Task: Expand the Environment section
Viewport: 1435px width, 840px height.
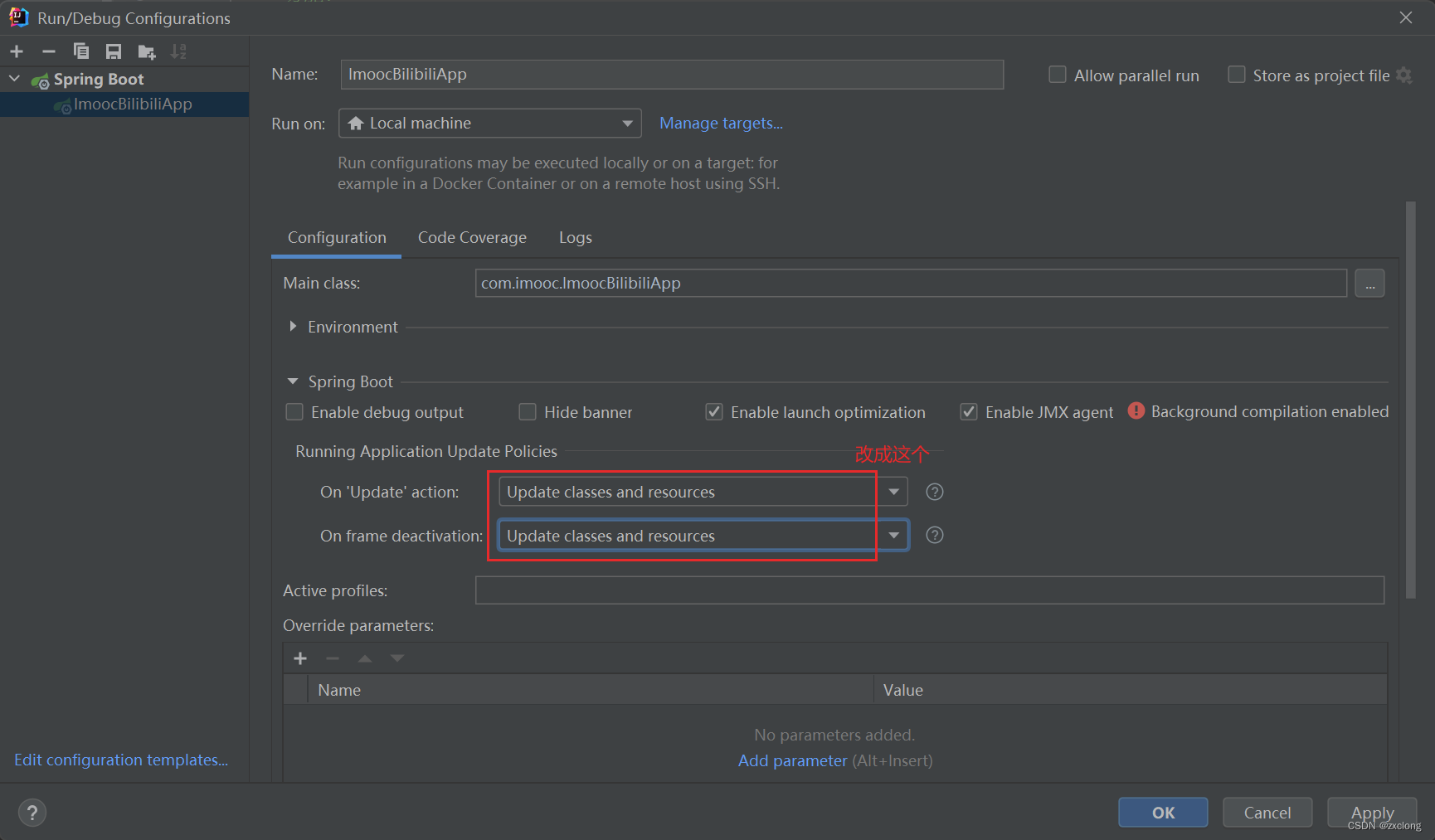Action: (293, 327)
